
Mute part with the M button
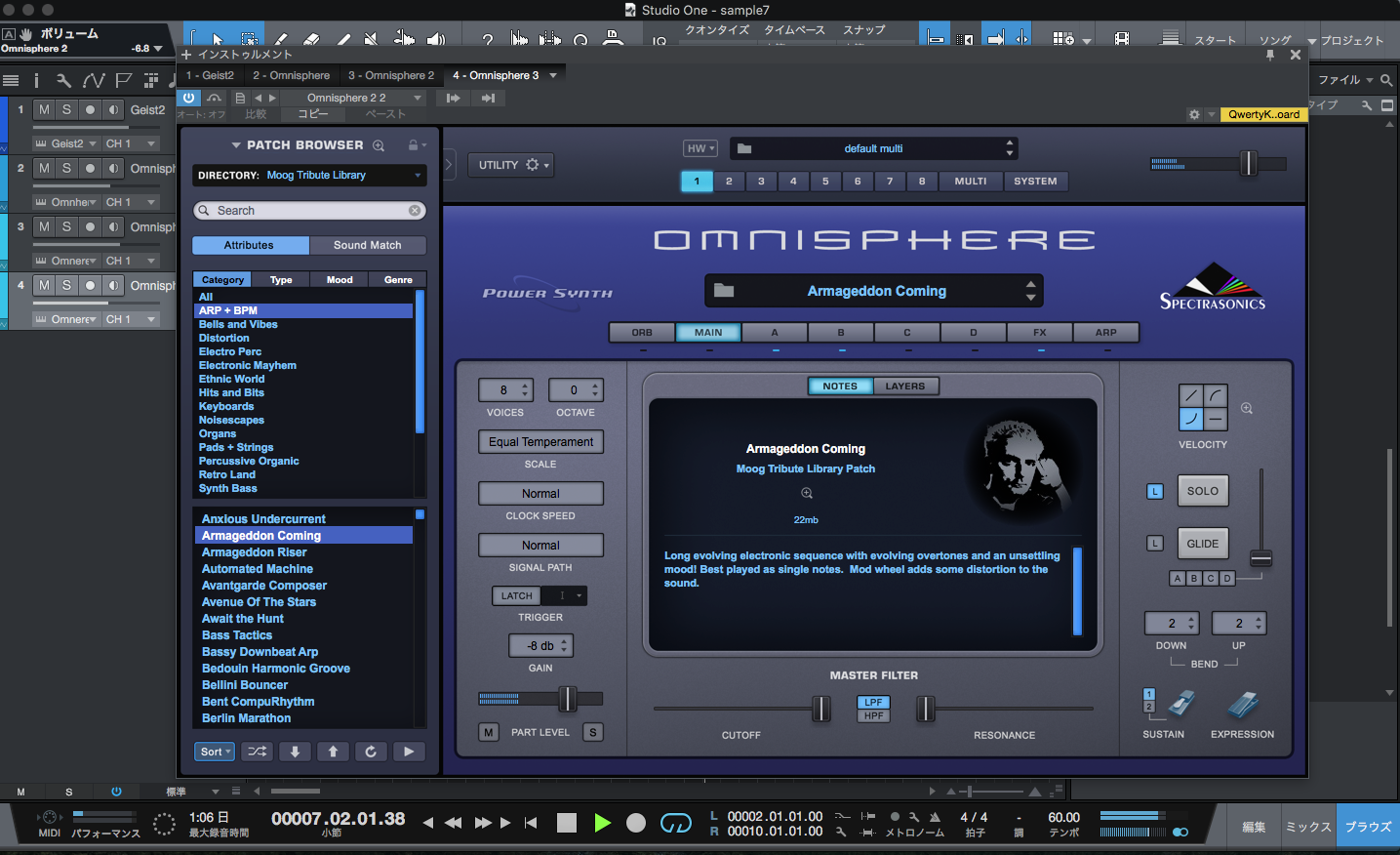click(x=489, y=732)
